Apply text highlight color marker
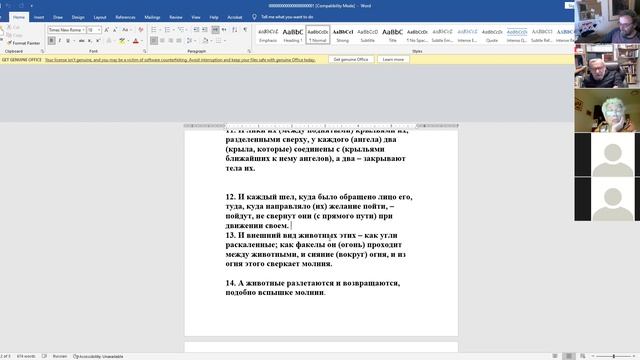Image resolution: width=640 pixels, height=360 pixels. (122, 40)
